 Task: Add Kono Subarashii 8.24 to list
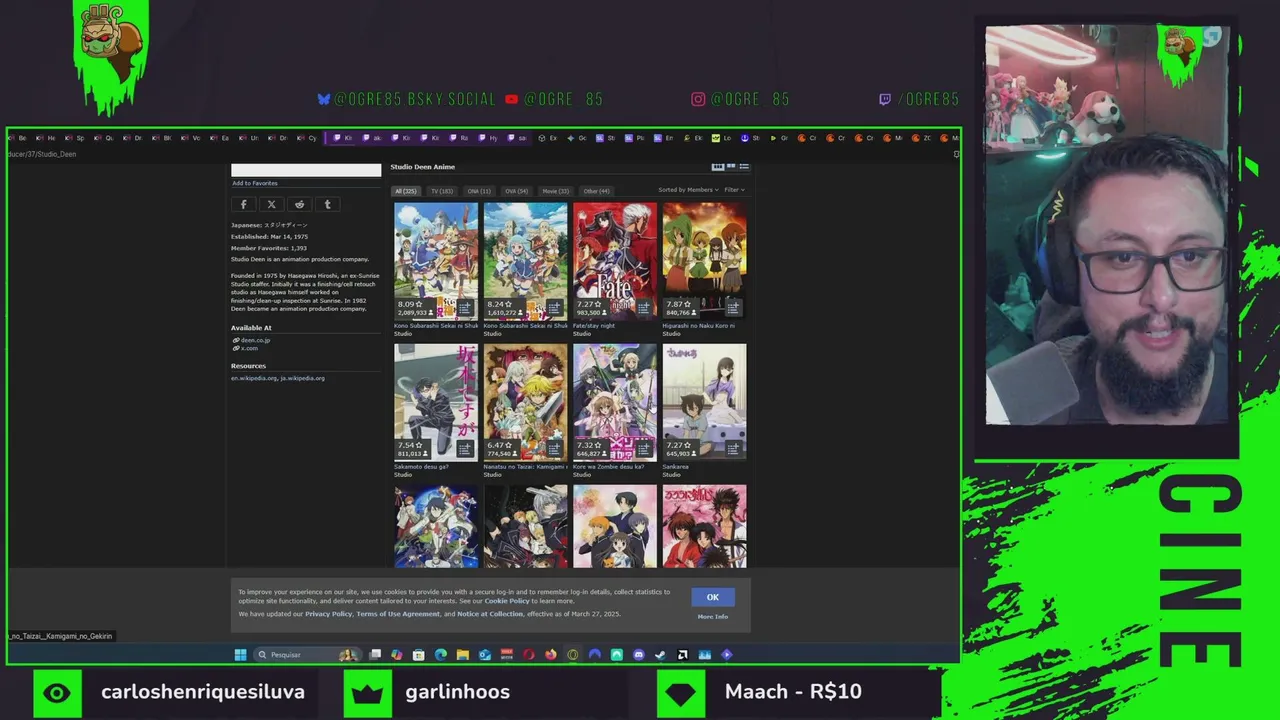click(x=554, y=308)
